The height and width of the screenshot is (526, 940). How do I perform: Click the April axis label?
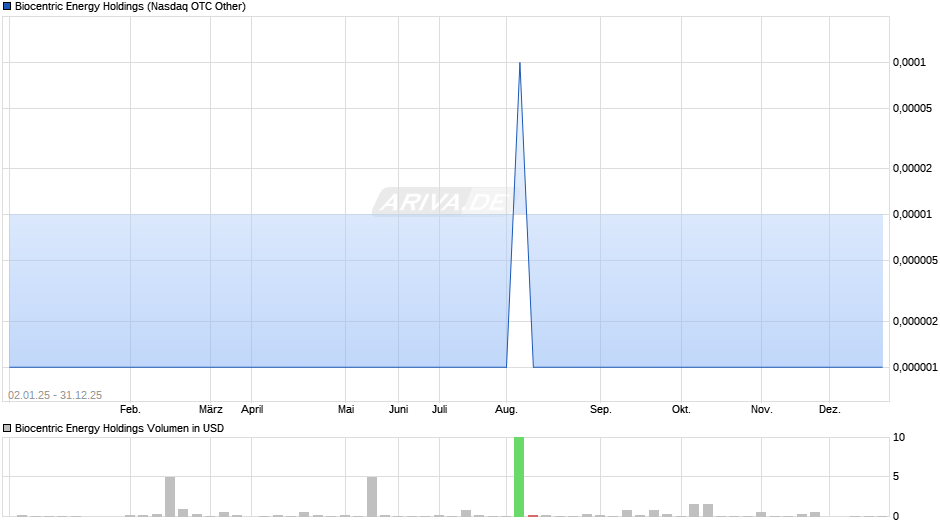(252, 409)
